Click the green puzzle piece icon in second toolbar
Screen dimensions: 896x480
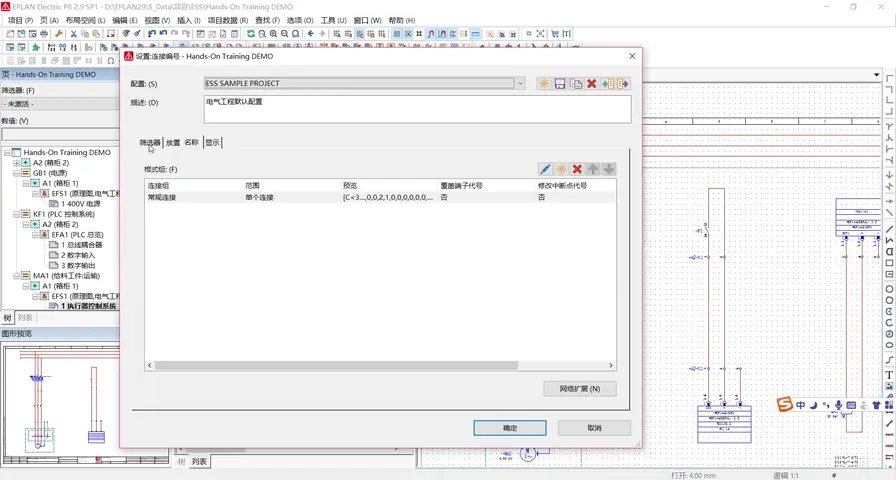pos(36,47)
